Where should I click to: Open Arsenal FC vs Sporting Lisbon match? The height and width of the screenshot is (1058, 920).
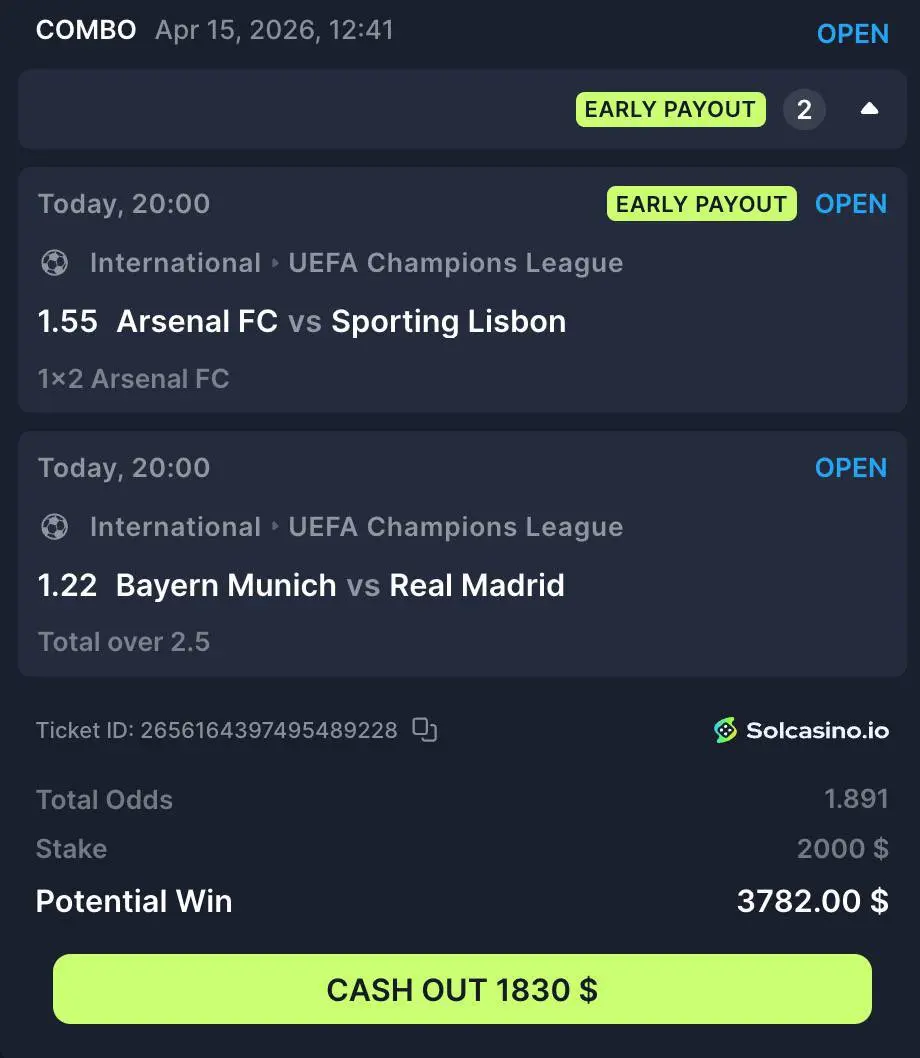click(342, 321)
